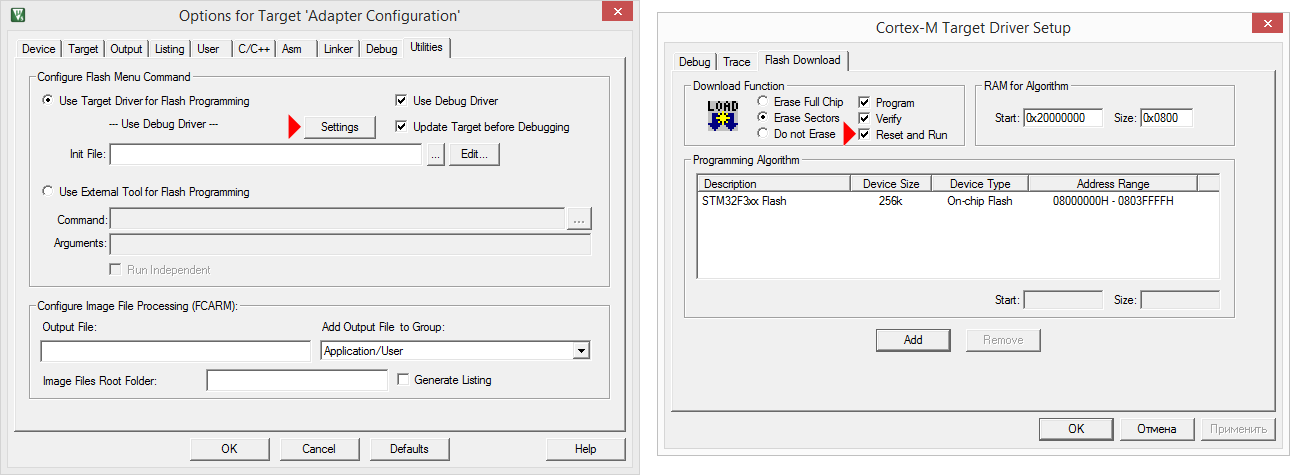The height and width of the screenshot is (475, 1290).
Task: Switch to the C/C++ tab
Action: [x=252, y=49]
